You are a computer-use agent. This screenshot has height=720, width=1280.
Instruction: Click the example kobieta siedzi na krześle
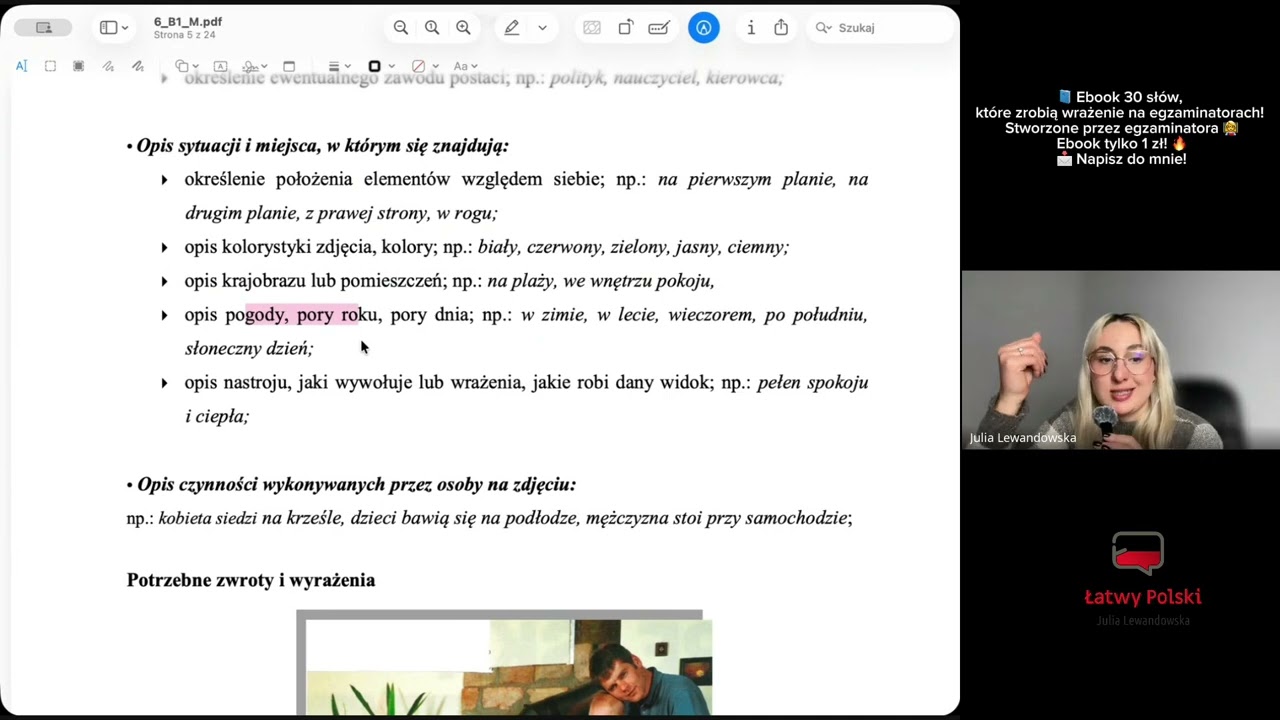(x=251, y=518)
